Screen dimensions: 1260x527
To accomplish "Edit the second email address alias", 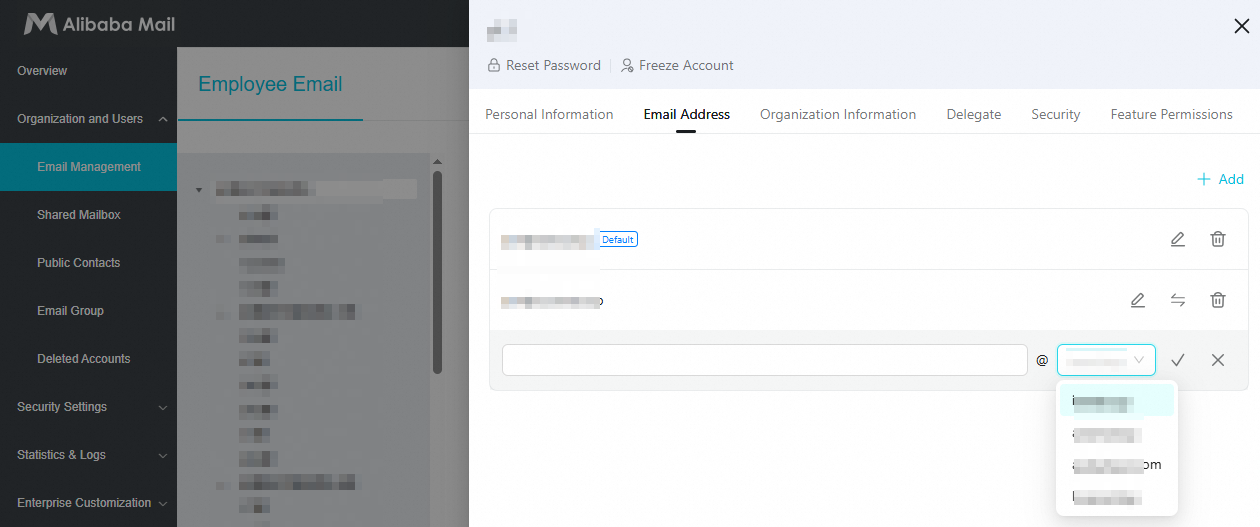I will (1137, 300).
